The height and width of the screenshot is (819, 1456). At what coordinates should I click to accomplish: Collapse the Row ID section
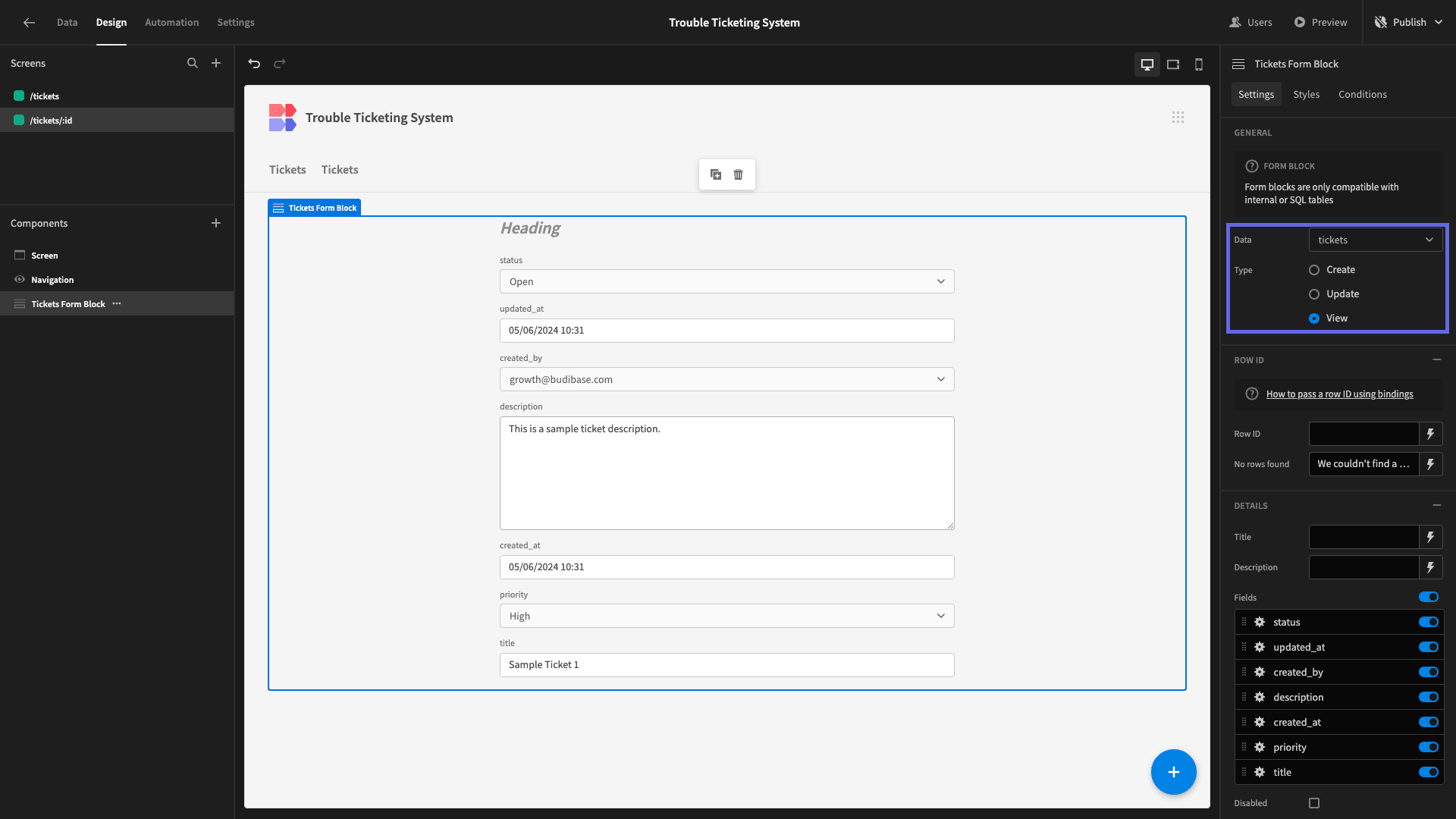[x=1436, y=359]
